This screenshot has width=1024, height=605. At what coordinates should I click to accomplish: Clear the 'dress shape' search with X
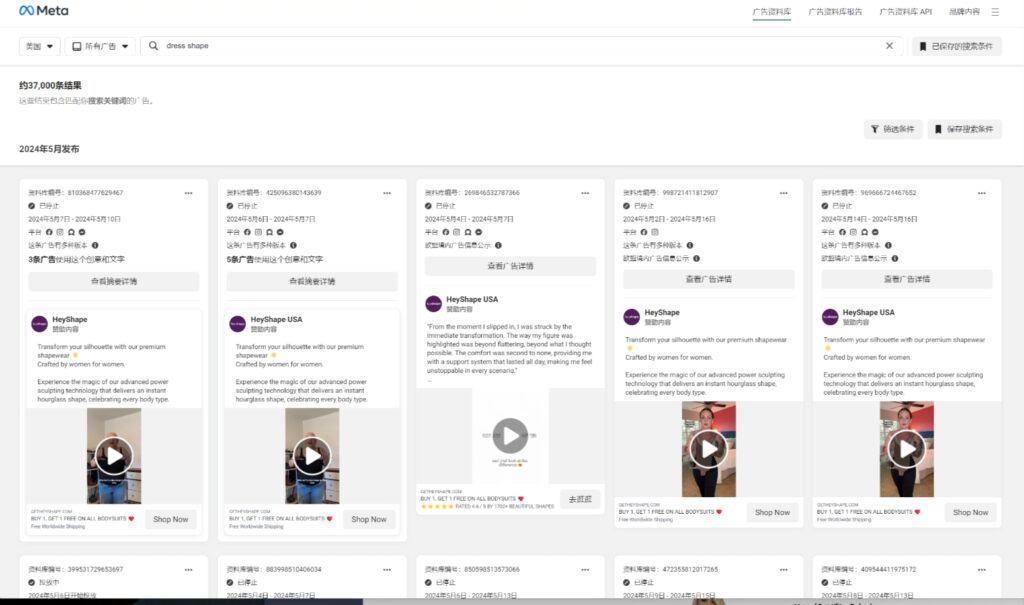click(889, 46)
